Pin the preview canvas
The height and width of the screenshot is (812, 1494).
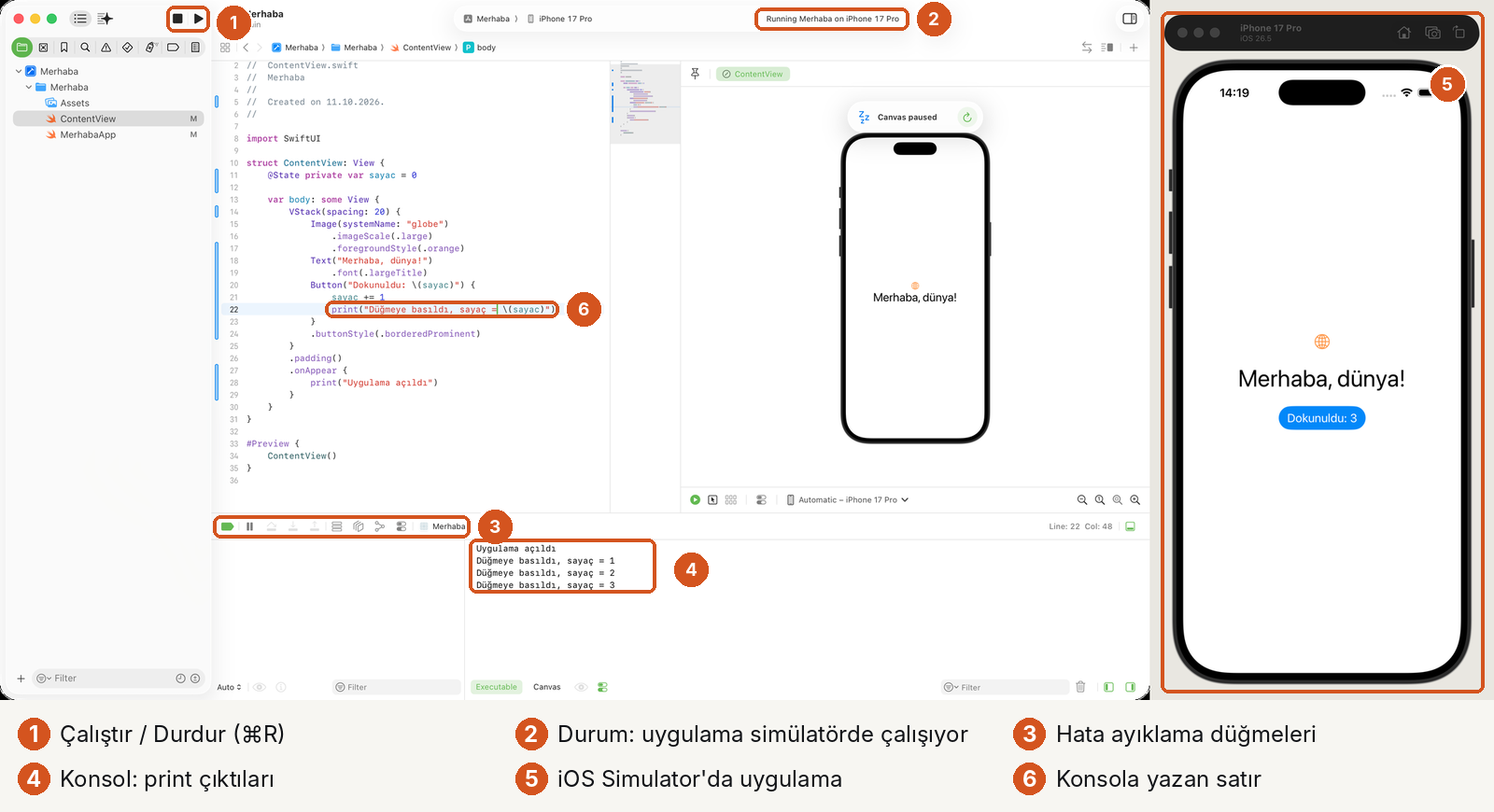[x=695, y=74]
